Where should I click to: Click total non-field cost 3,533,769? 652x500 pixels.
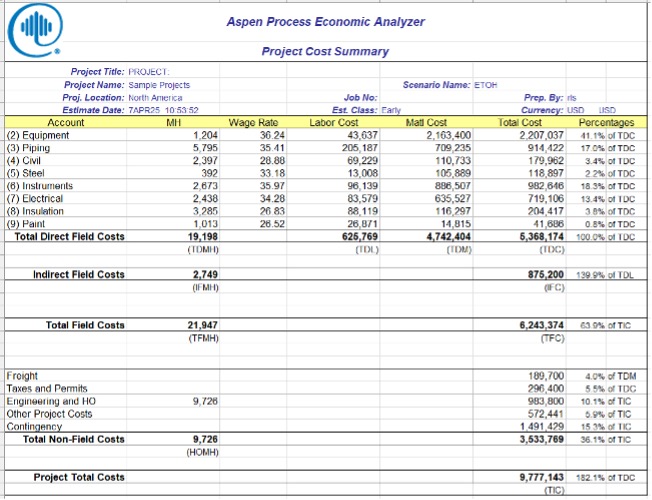click(541, 439)
